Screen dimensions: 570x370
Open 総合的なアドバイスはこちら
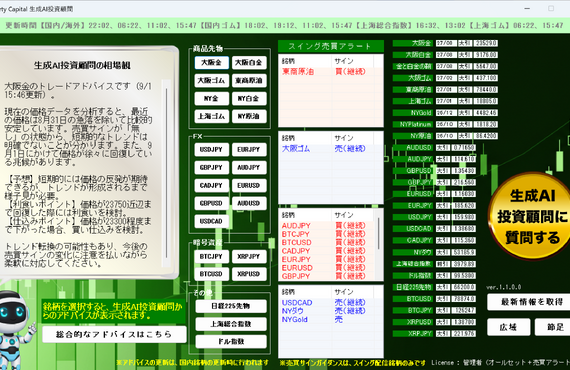[114, 334]
